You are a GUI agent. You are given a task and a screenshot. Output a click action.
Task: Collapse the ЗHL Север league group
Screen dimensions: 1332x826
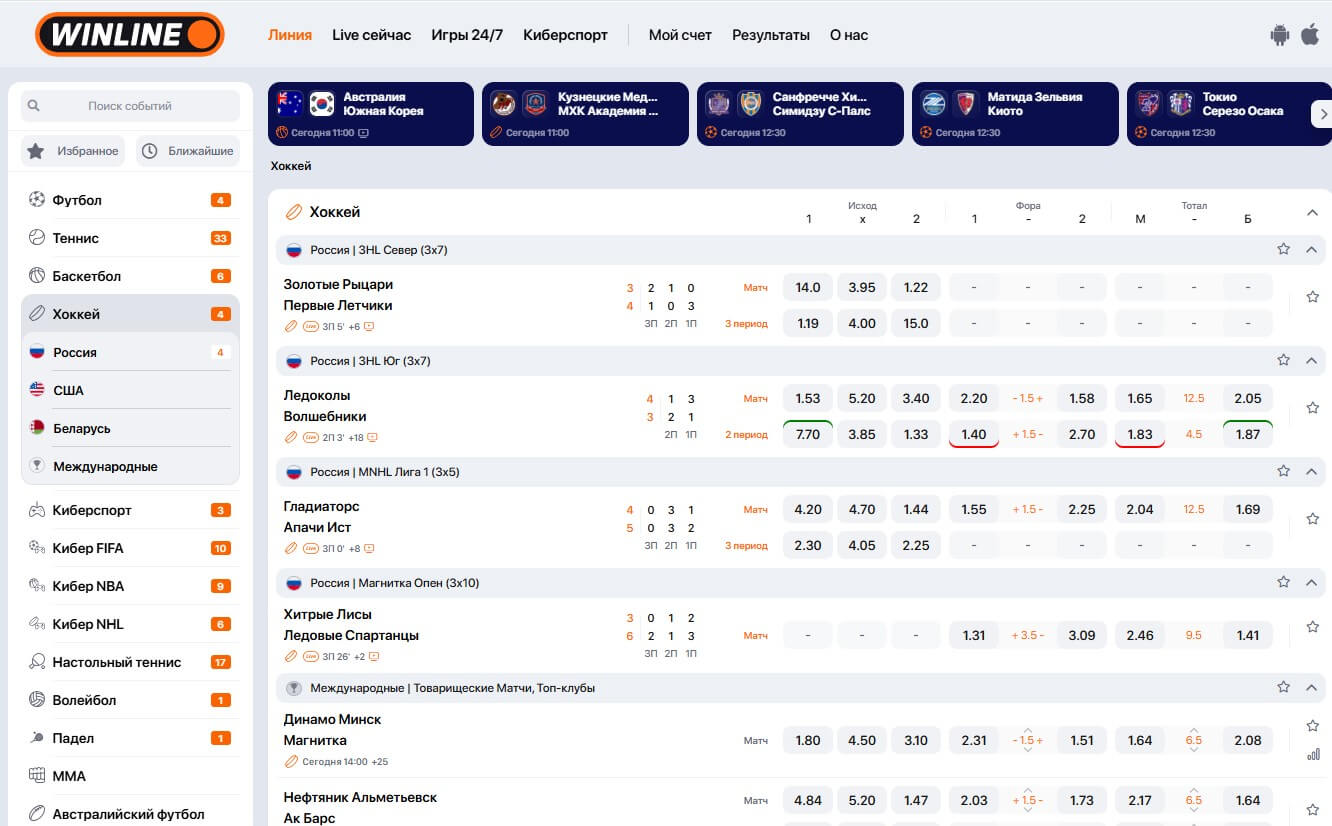pos(1313,249)
